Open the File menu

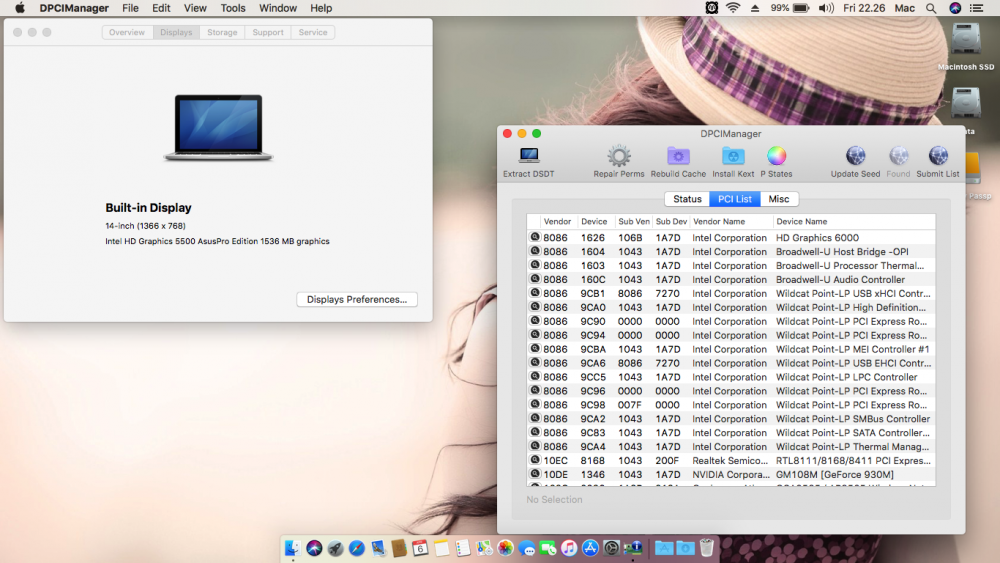[x=130, y=8]
